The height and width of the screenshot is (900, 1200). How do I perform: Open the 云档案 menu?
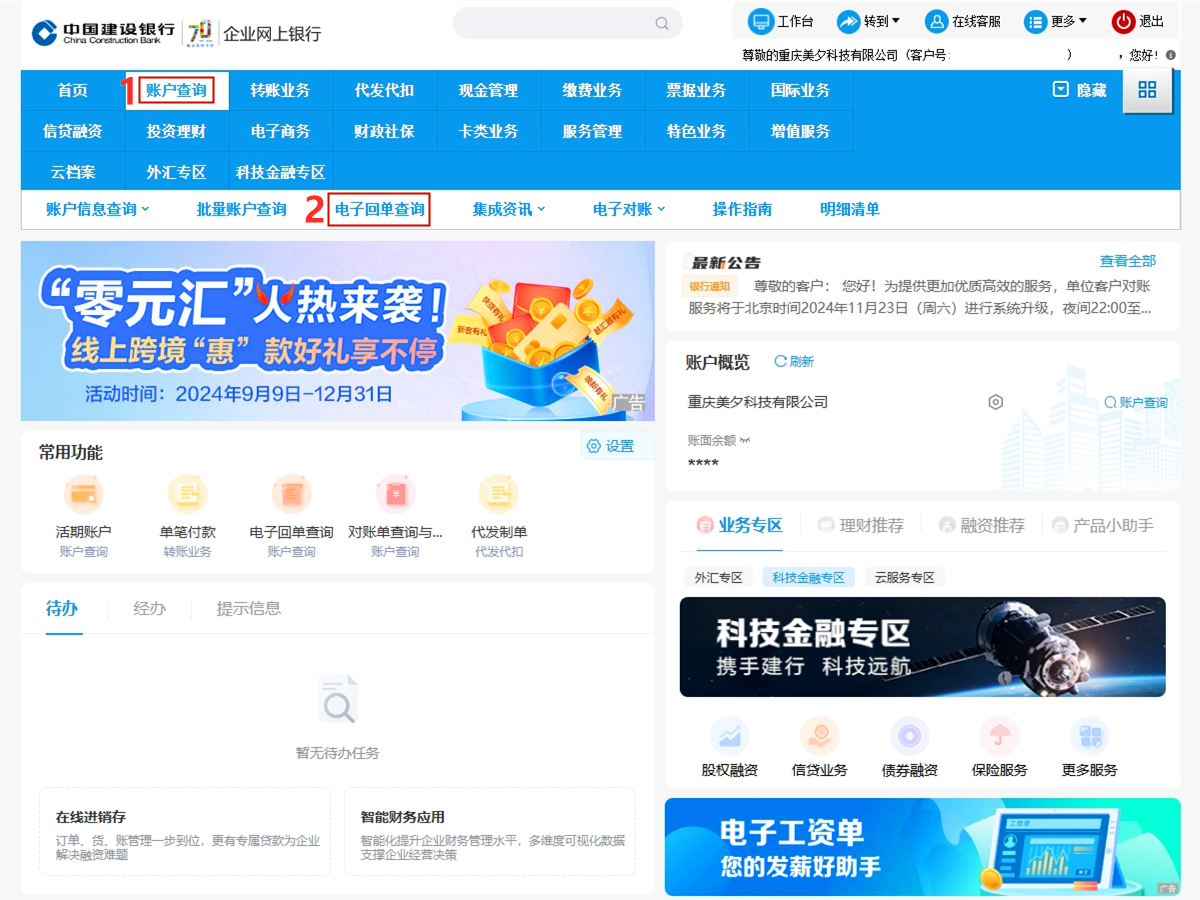tap(73, 172)
